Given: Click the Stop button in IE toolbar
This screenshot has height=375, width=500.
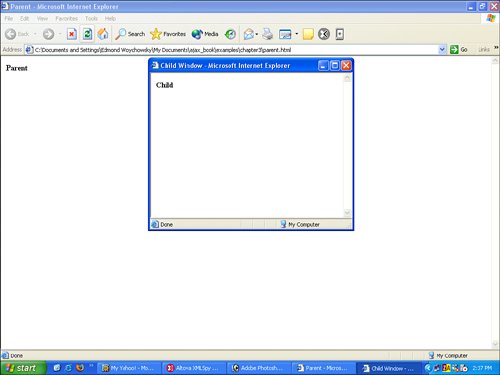Looking at the screenshot, I should click(71, 34).
